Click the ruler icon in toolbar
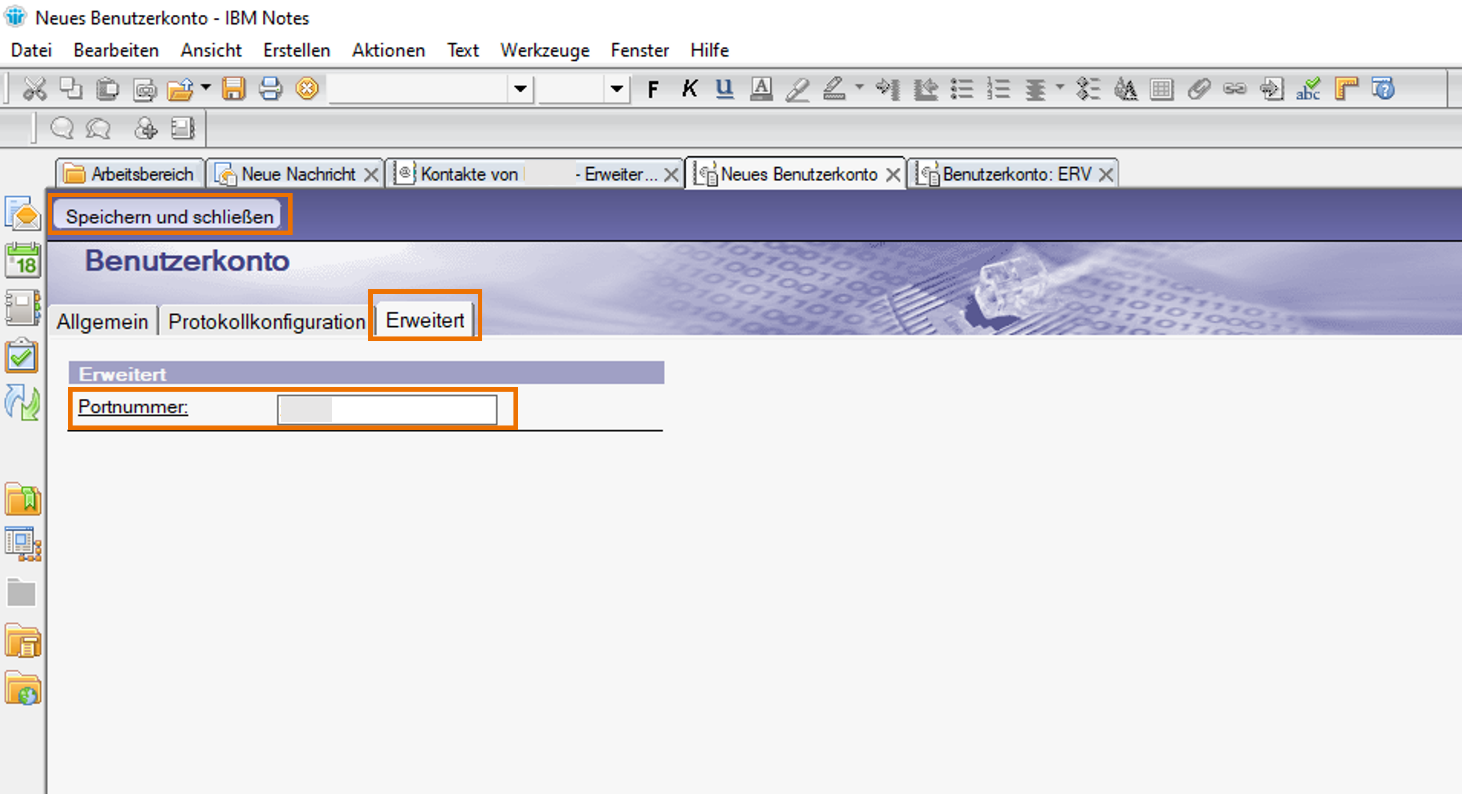The height and width of the screenshot is (794, 1462). tap(1346, 89)
